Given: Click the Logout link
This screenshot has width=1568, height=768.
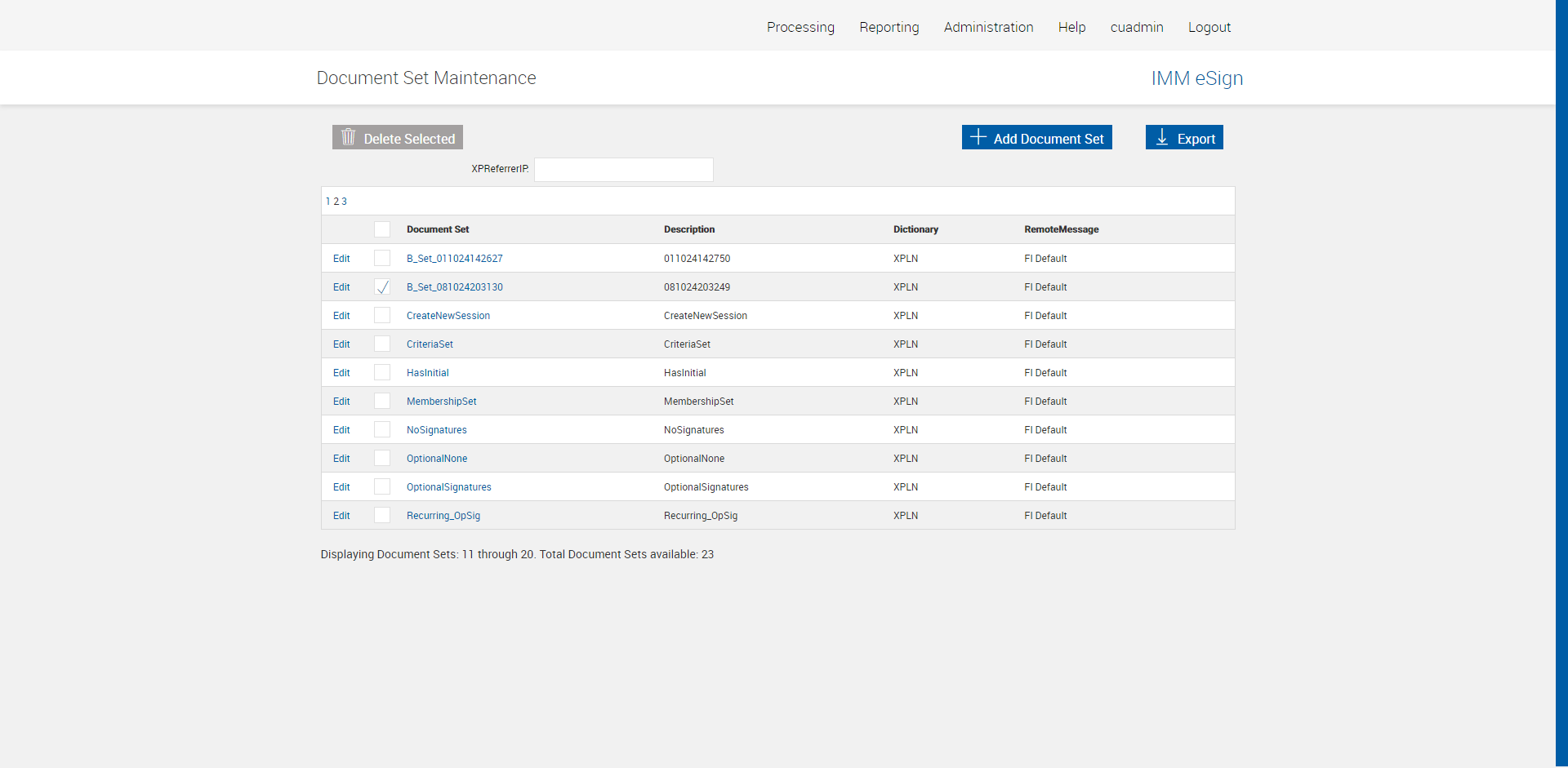Looking at the screenshot, I should click(x=1209, y=27).
